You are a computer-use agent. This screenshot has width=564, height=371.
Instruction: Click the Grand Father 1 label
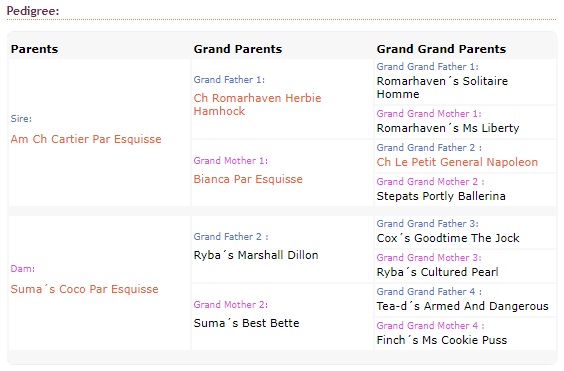pos(229,80)
